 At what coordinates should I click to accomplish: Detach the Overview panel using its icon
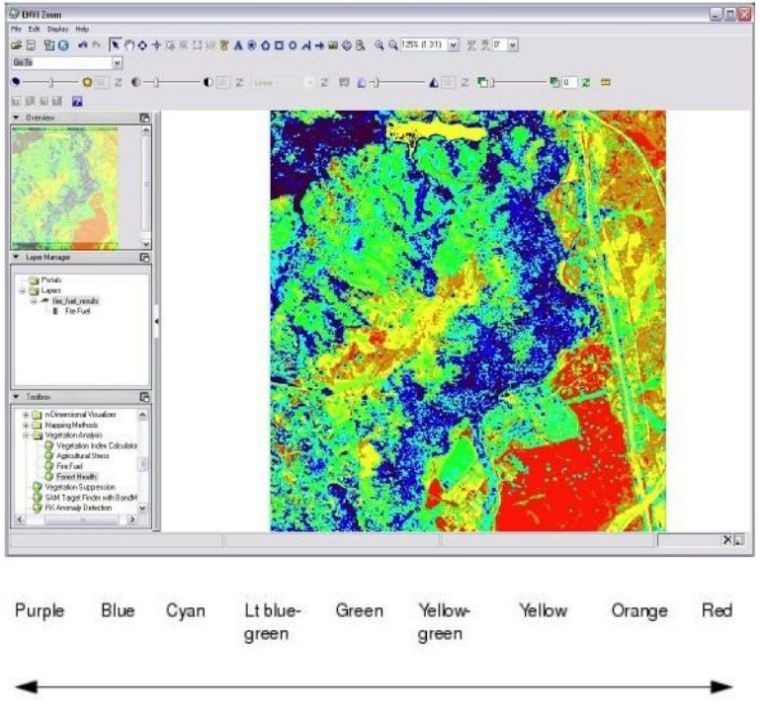[145, 118]
